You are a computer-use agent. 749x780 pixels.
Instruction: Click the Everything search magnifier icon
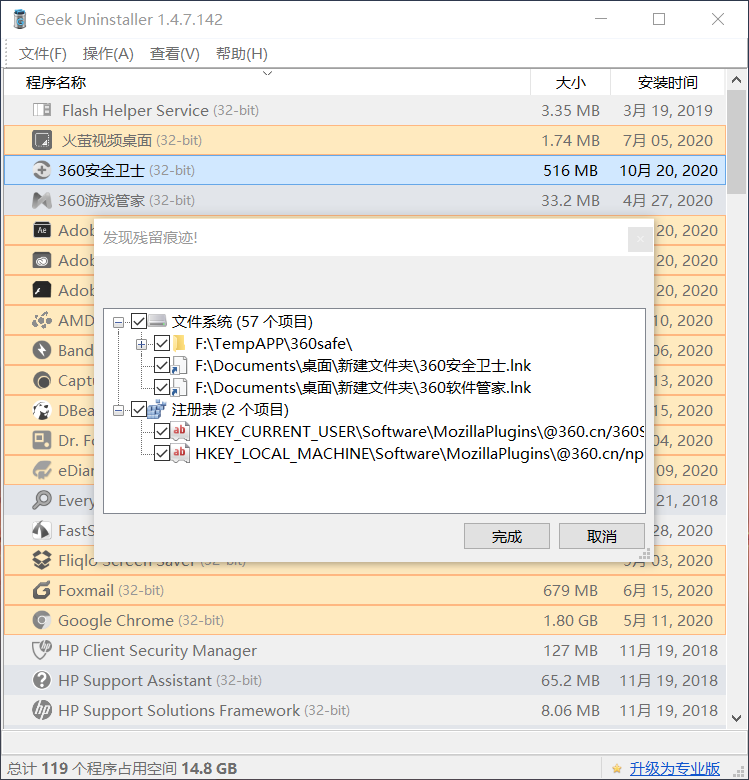coord(42,500)
